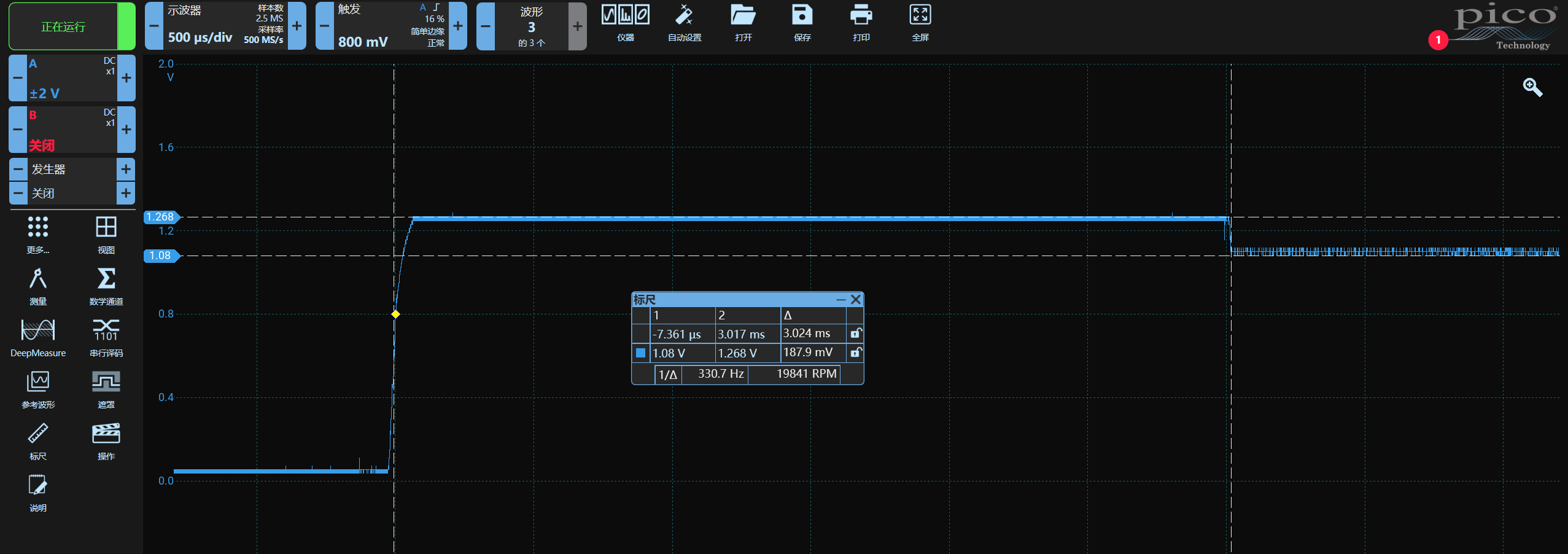Viewport: 1568px width, 554px height.
Task: Select the Serial Decoding (串行译码) icon
Action: pyautogui.click(x=106, y=337)
